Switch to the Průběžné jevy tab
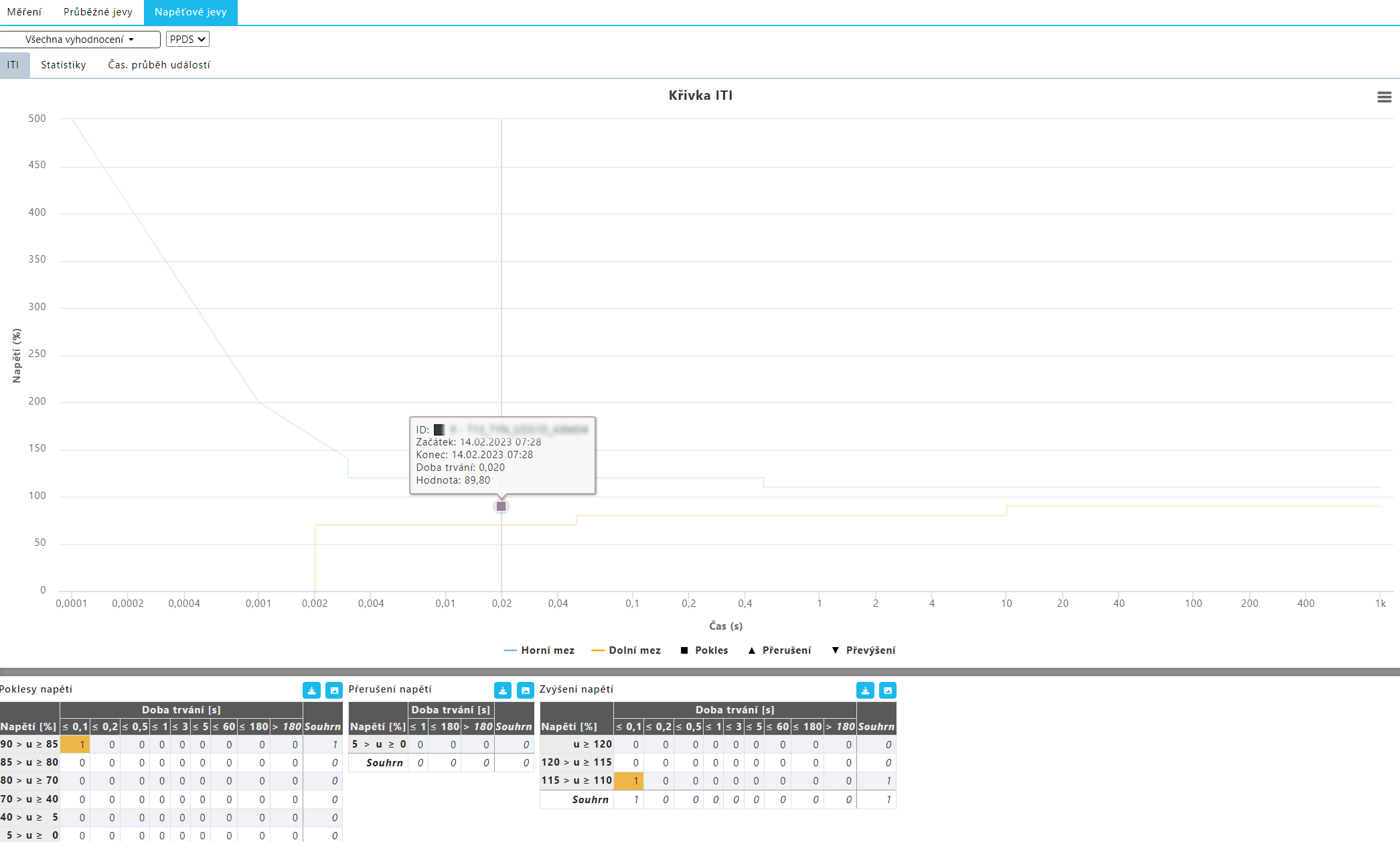Image resolution: width=1400 pixels, height=842 pixels. (98, 12)
